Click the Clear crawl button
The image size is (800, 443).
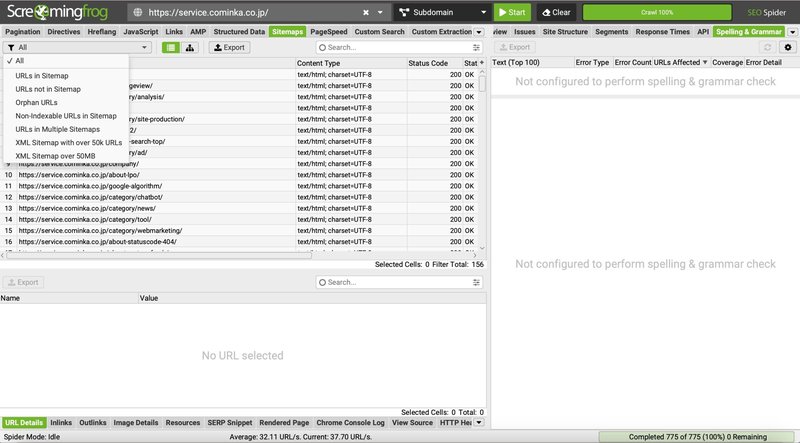click(x=556, y=13)
